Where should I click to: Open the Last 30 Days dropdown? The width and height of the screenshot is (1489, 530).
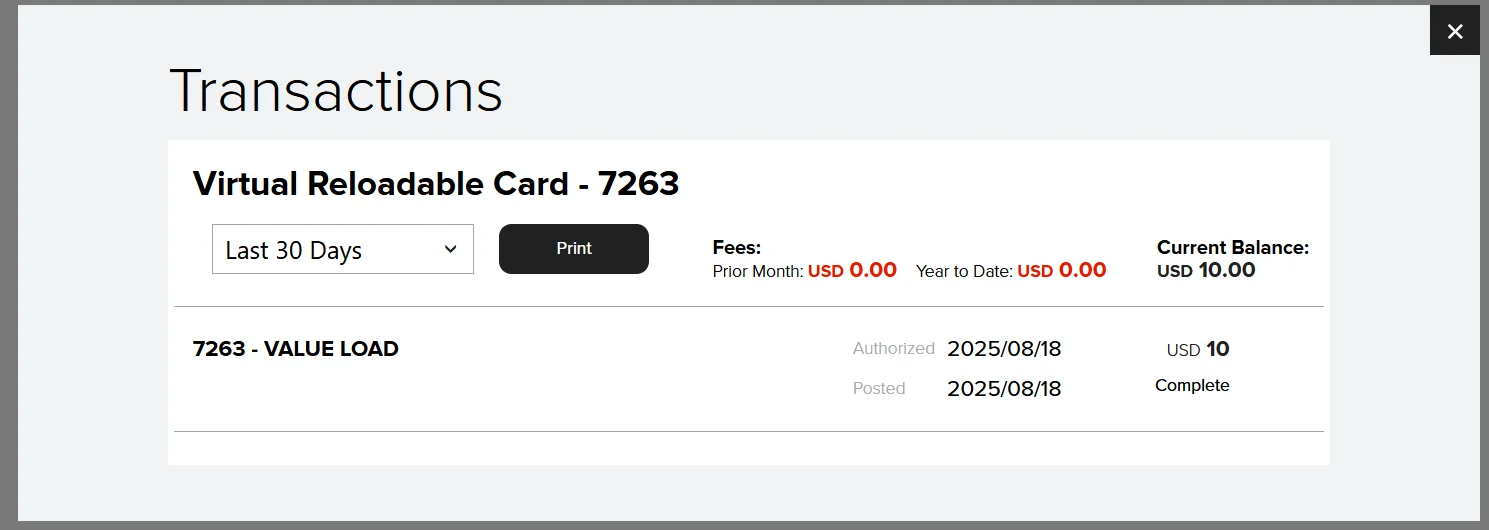342,250
